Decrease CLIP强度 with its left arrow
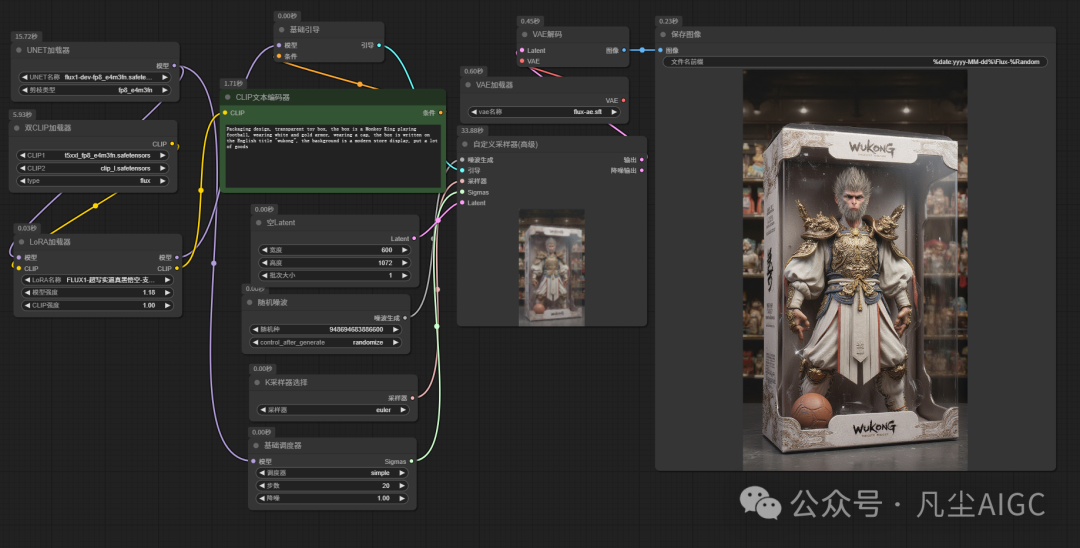The height and width of the screenshot is (548, 1080). 28,305
